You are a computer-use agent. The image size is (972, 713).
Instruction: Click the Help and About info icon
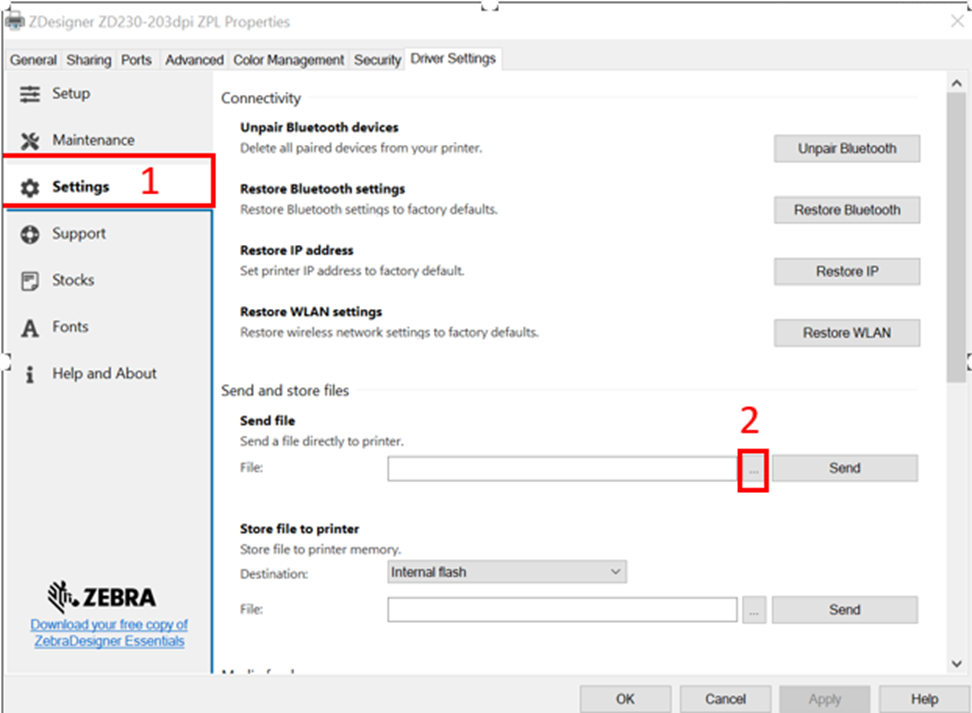[x=30, y=374]
